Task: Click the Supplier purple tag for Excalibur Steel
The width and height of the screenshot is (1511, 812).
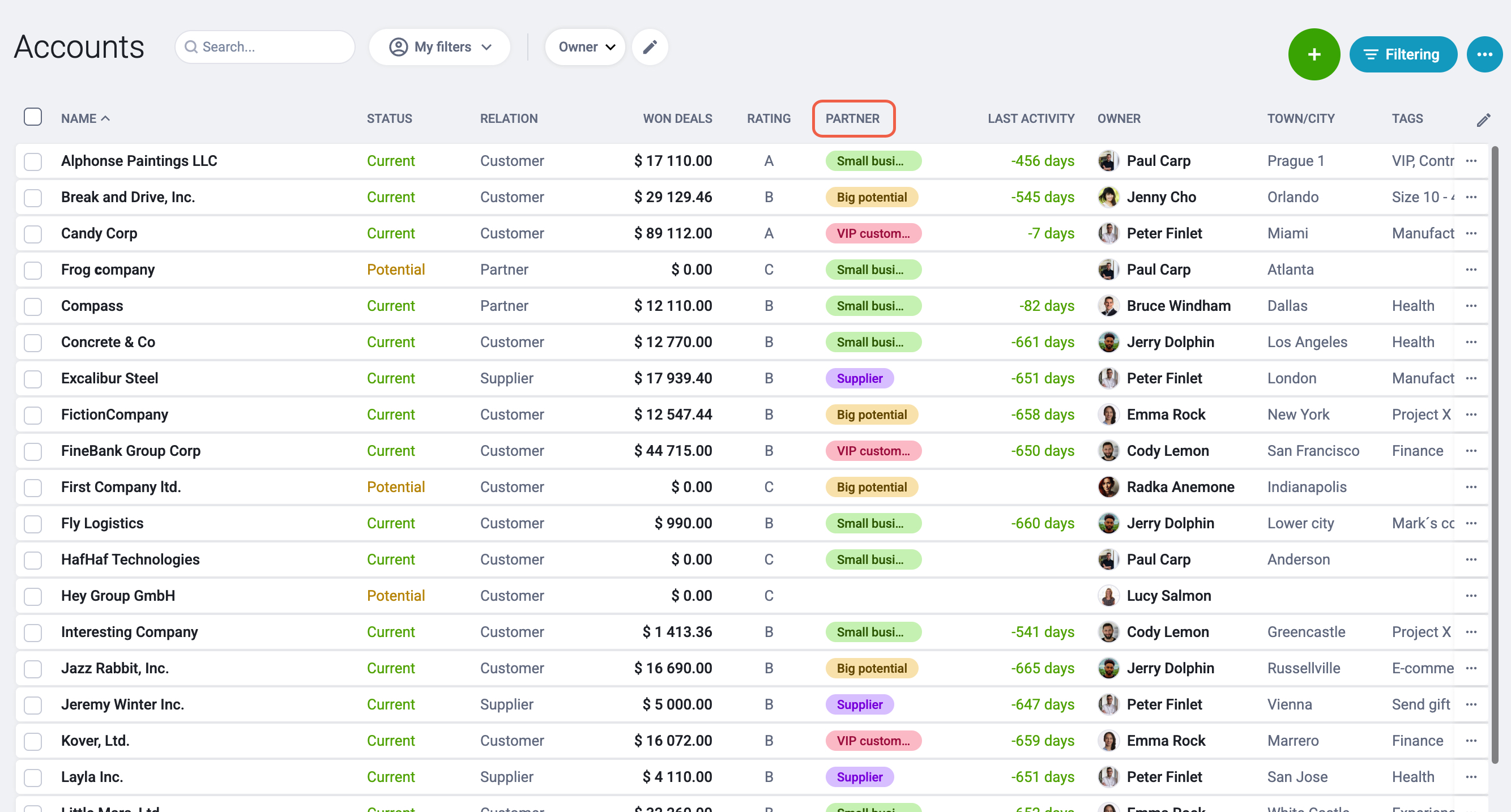Action: [x=859, y=378]
